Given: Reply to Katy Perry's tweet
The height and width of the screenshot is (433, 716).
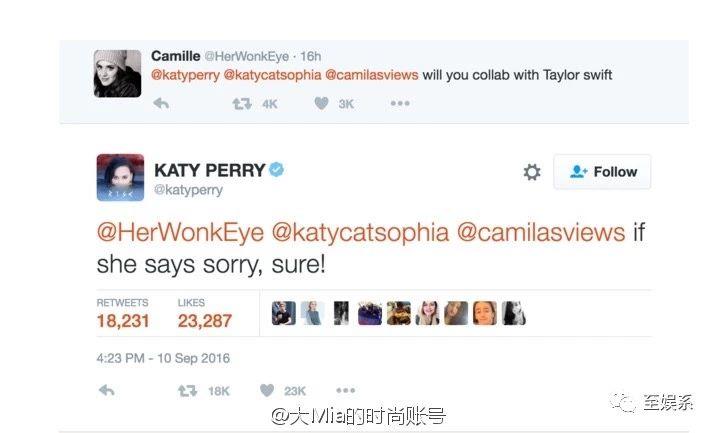Looking at the screenshot, I should click(106, 391).
